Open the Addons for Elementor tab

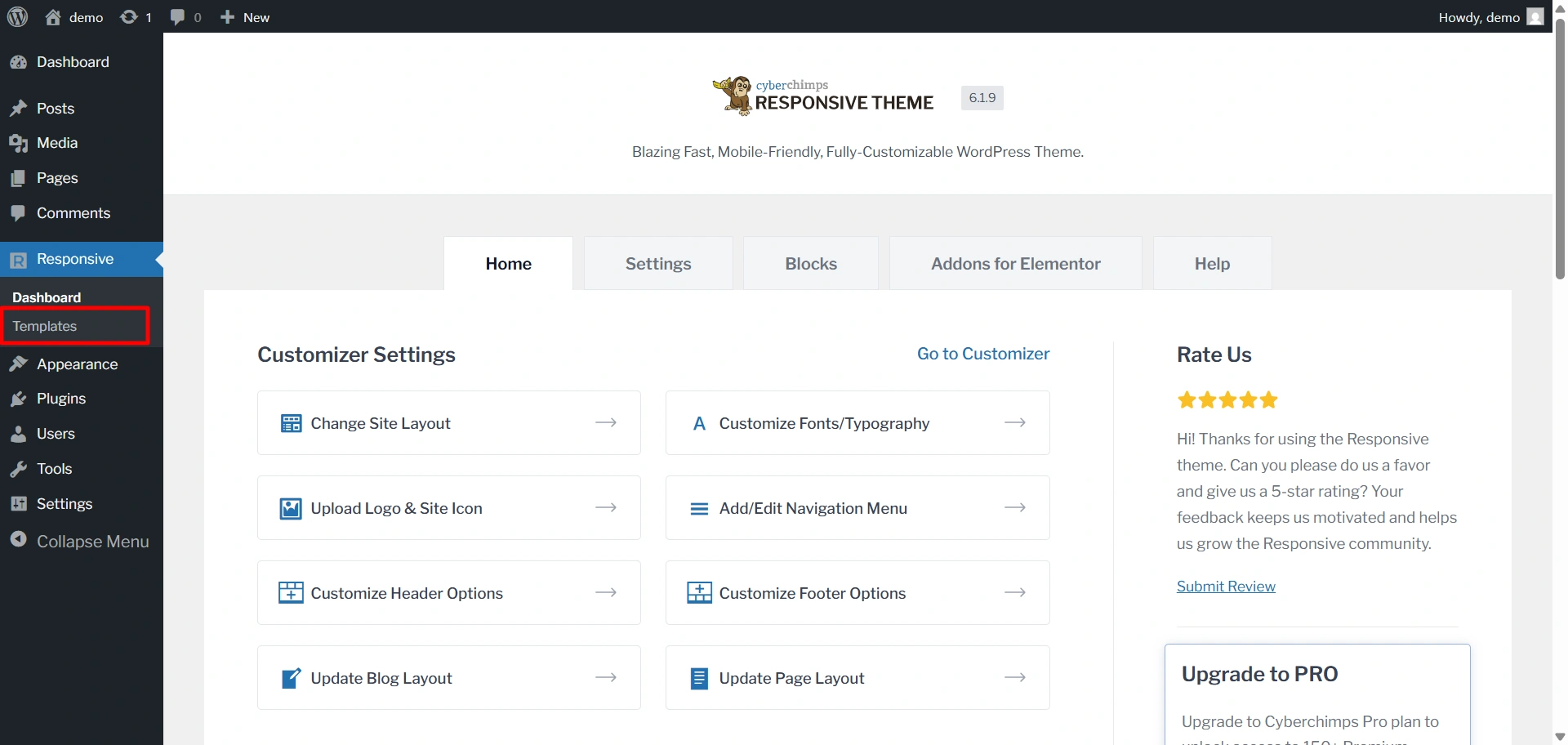tap(1016, 263)
